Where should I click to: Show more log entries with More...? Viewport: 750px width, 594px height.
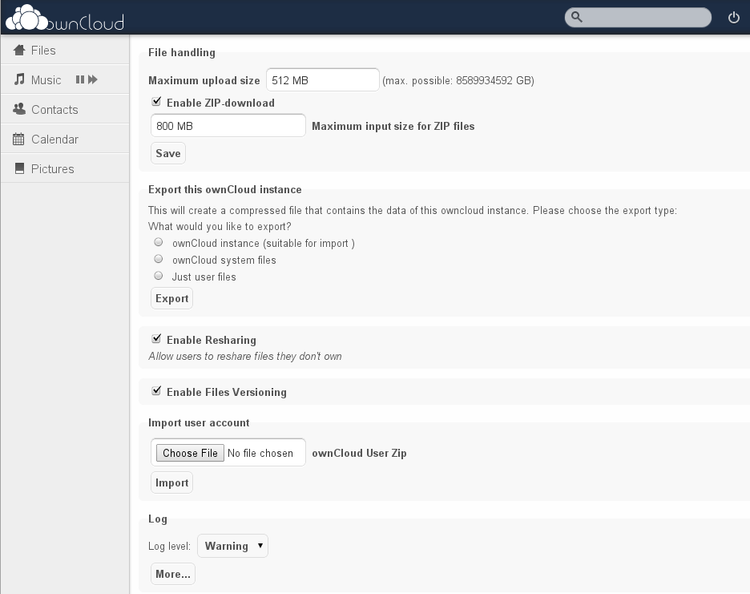pos(172,574)
